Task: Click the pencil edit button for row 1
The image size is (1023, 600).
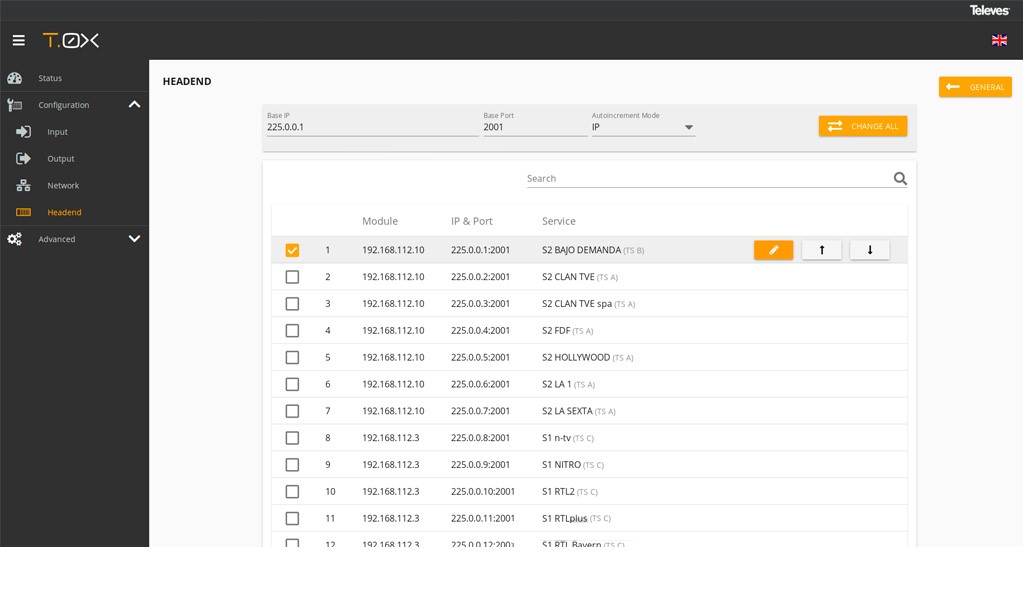Action: click(x=773, y=250)
